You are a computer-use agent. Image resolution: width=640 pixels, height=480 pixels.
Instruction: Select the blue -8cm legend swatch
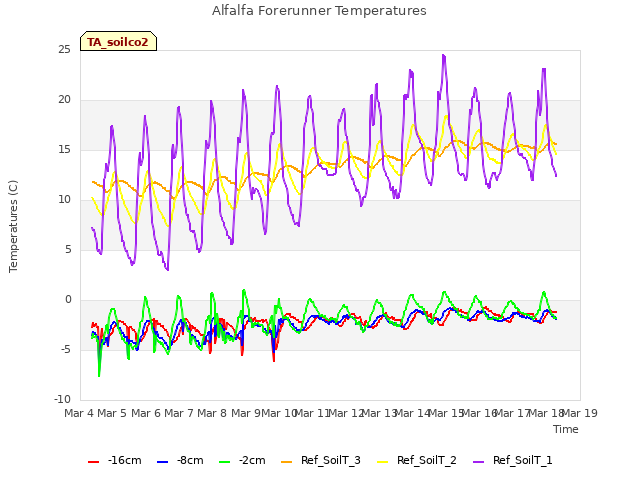162,462
